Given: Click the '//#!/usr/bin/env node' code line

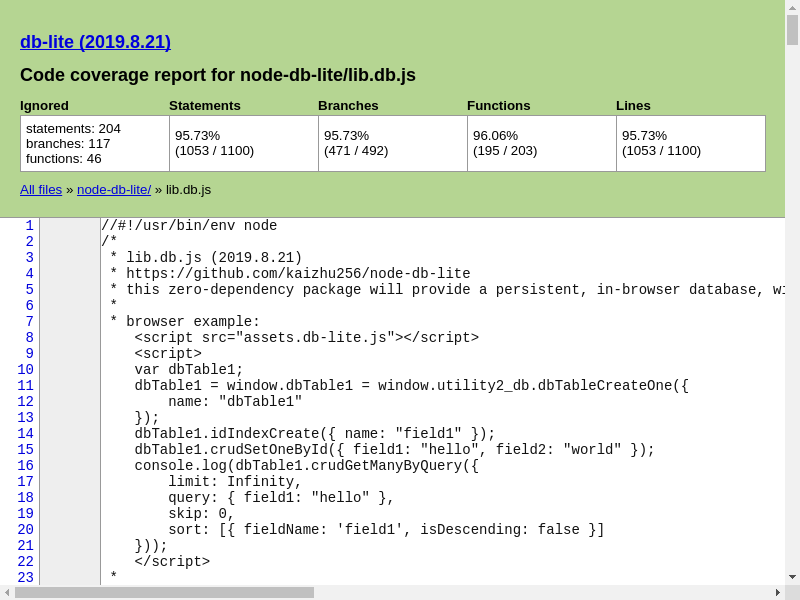Looking at the screenshot, I should pyautogui.click(x=189, y=226).
